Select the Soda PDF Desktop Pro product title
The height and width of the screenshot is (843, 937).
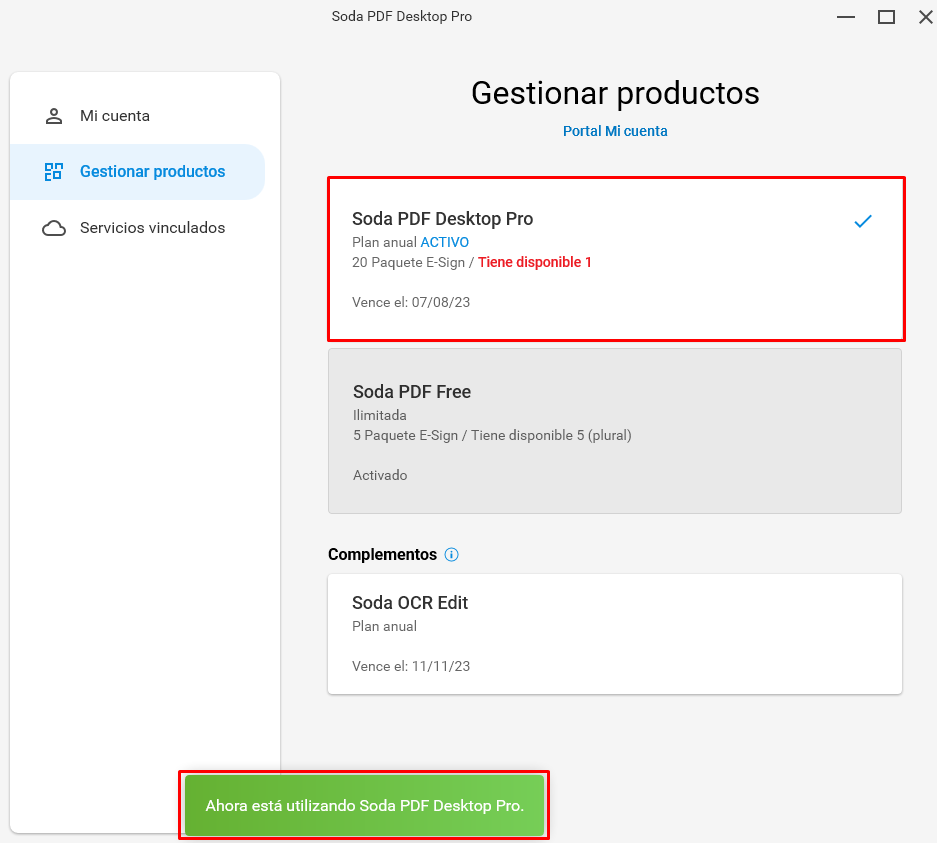[x=442, y=219]
